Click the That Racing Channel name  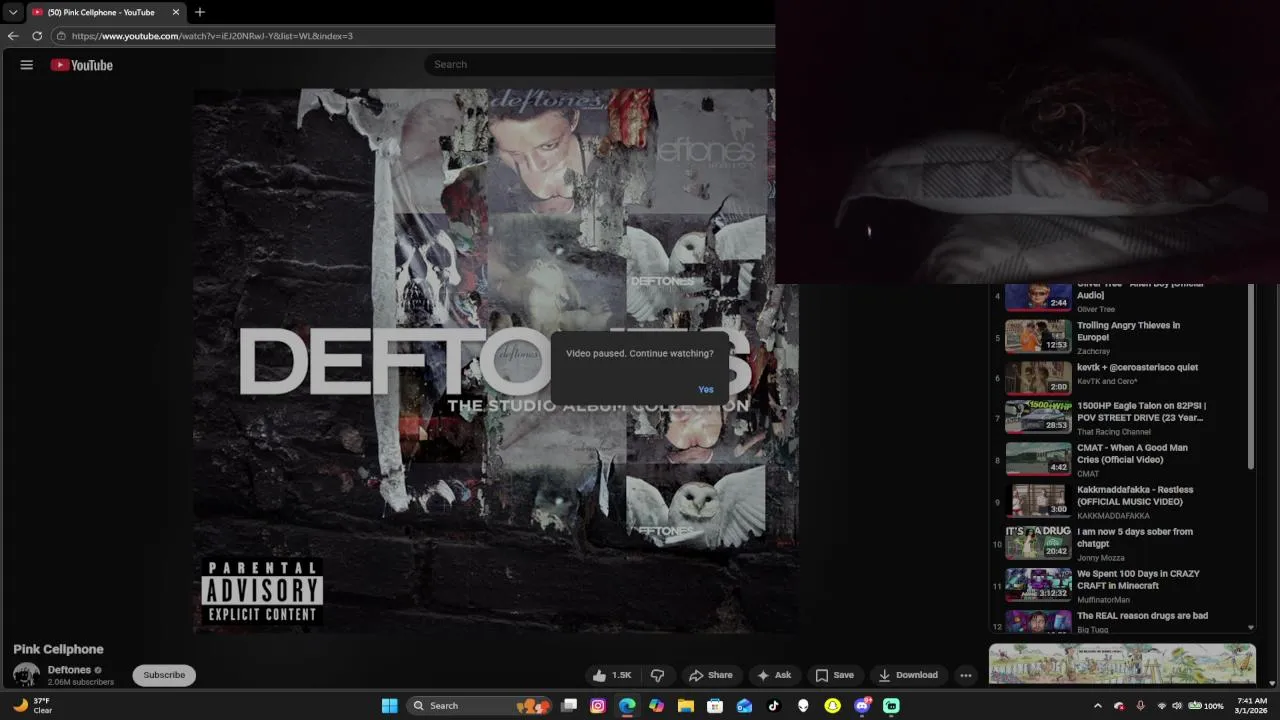[1114, 432]
